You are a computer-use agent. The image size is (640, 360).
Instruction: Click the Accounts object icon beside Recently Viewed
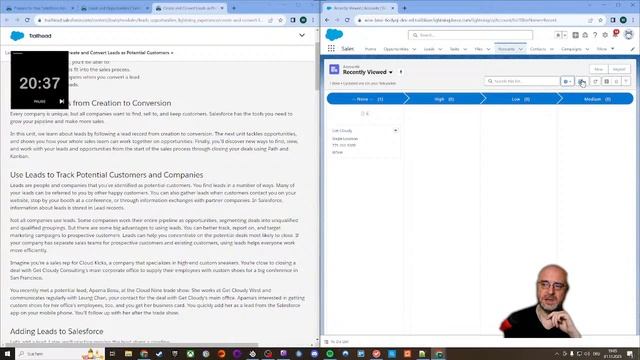(x=334, y=69)
